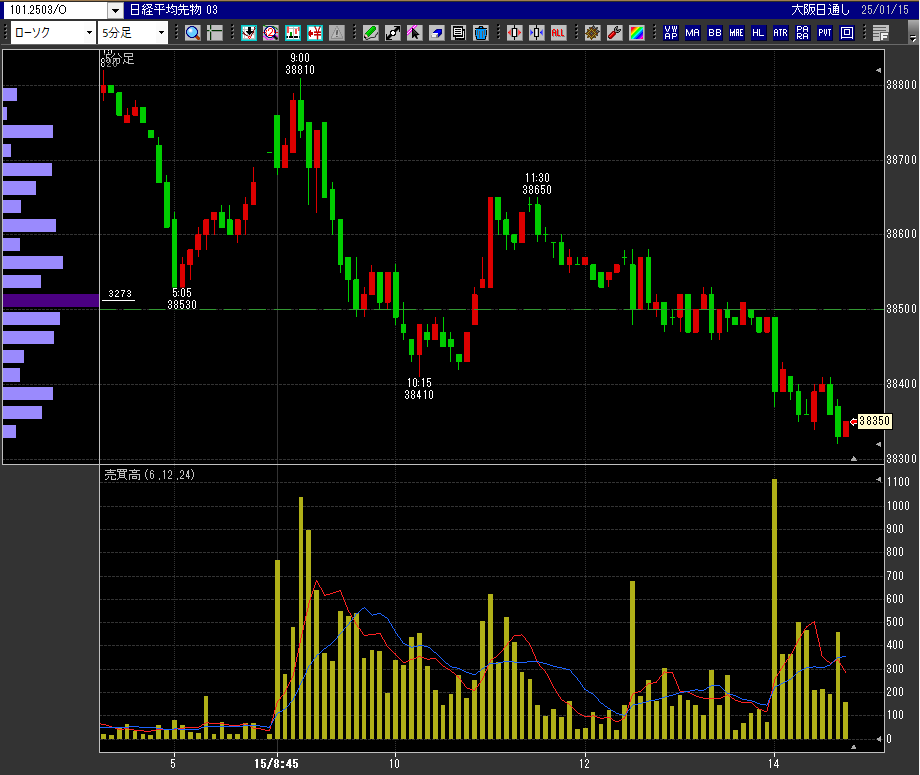Click the 38350 current price marker
The width and height of the screenshot is (920, 775).
click(x=874, y=421)
